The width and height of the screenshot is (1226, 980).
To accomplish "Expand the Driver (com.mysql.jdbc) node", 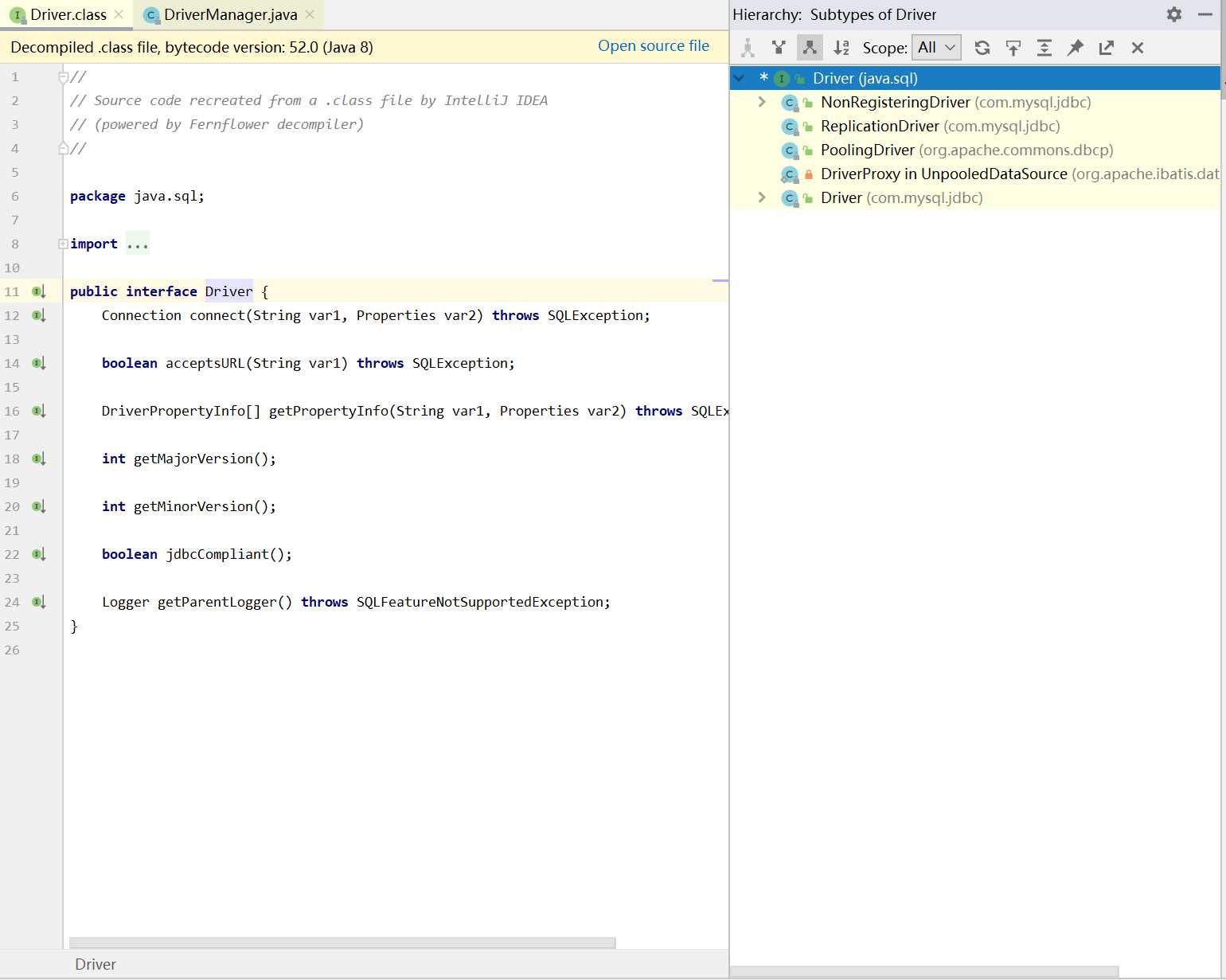I will pyautogui.click(x=762, y=197).
